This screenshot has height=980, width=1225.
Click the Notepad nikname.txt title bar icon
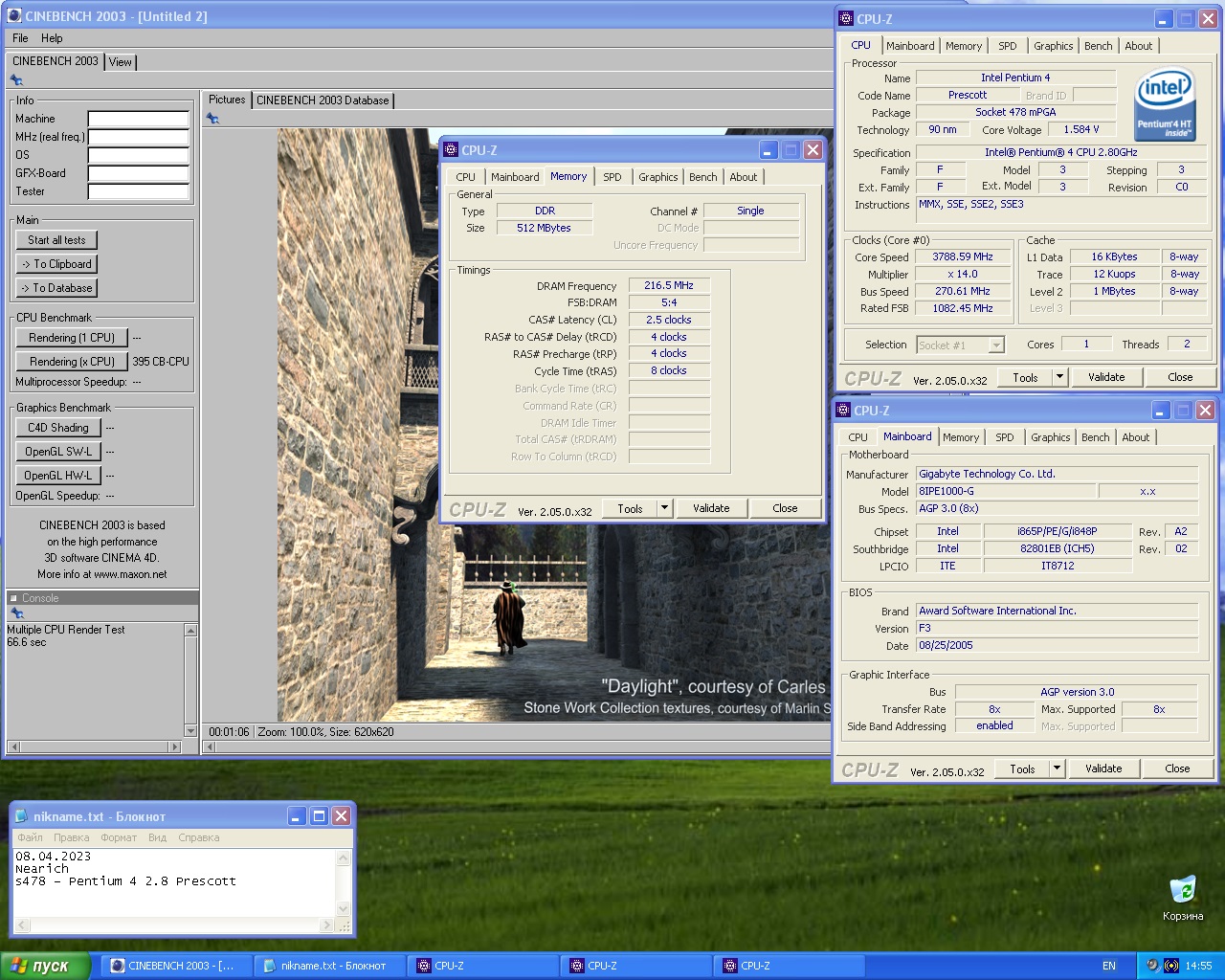pos(22,816)
